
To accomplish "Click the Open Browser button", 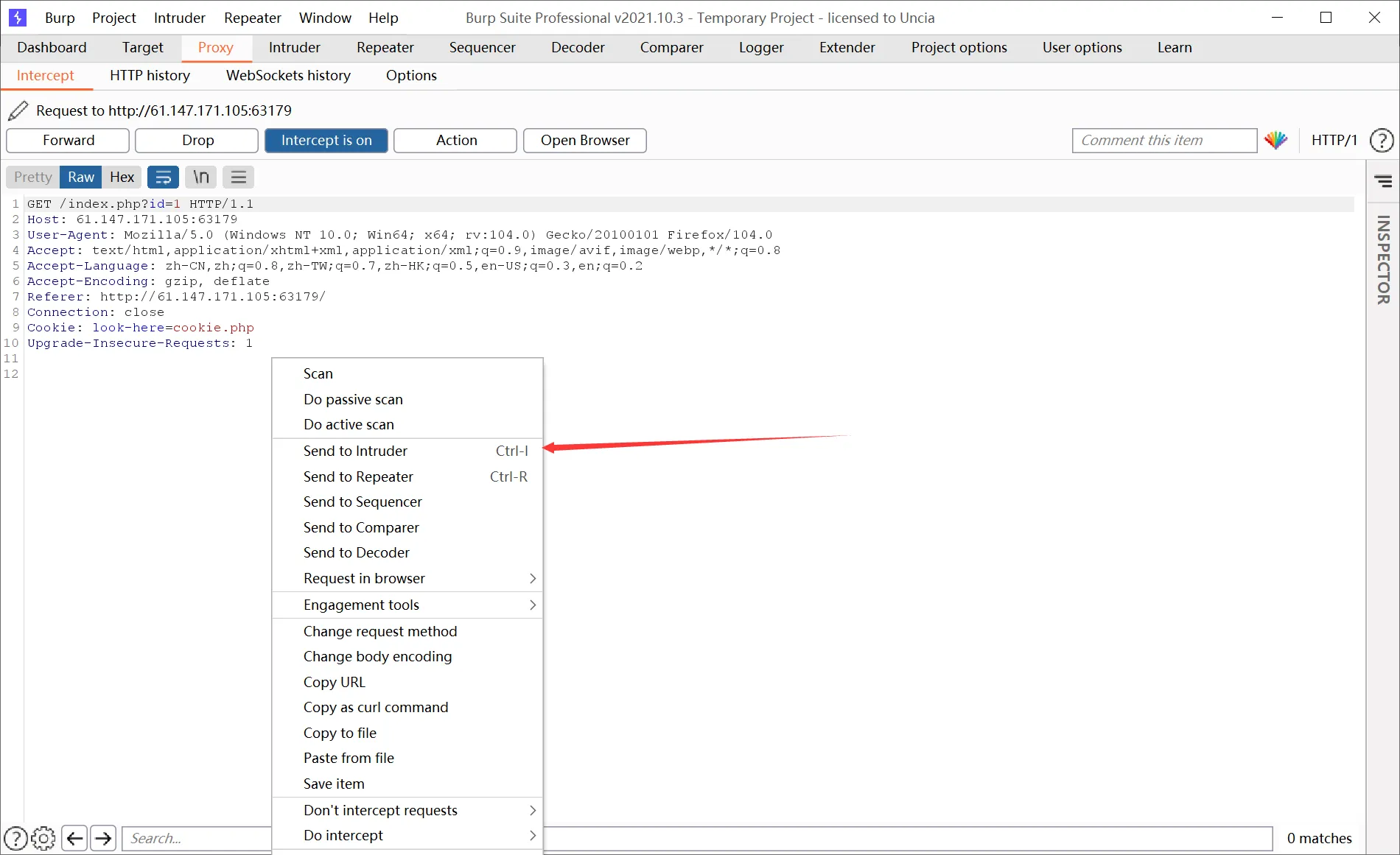I will click(585, 141).
